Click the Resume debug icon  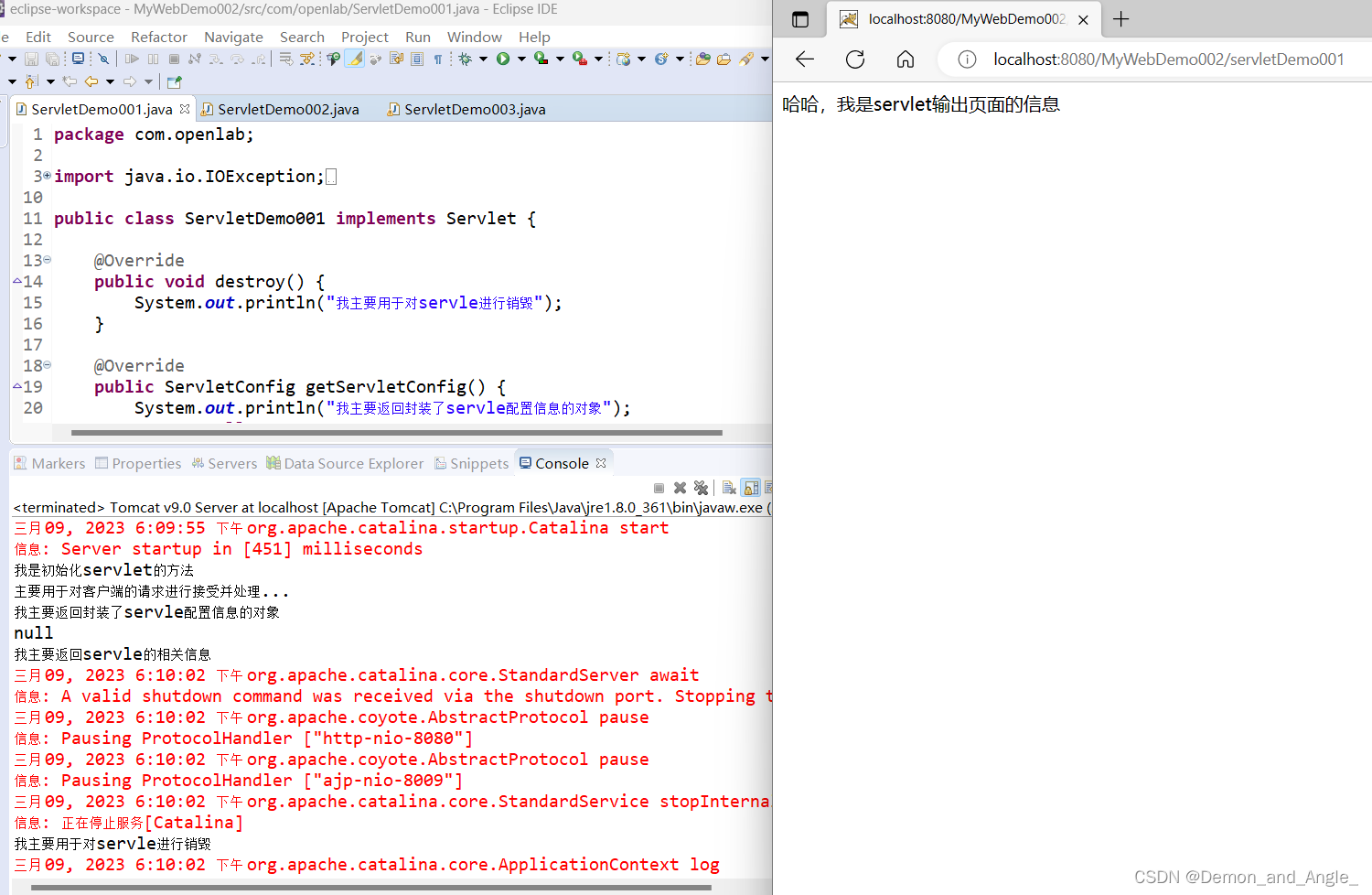point(132,59)
